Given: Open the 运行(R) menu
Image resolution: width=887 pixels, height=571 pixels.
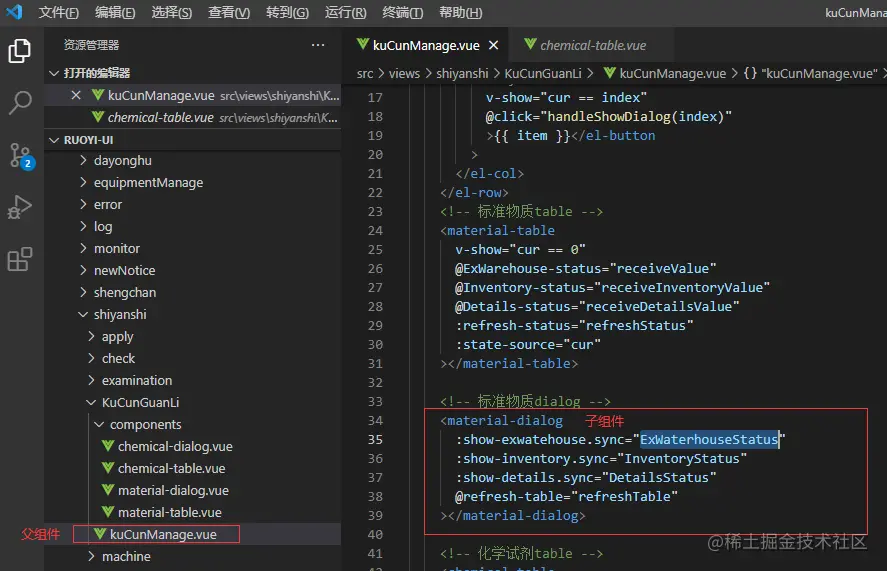Looking at the screenshot, I should point(345,12).
